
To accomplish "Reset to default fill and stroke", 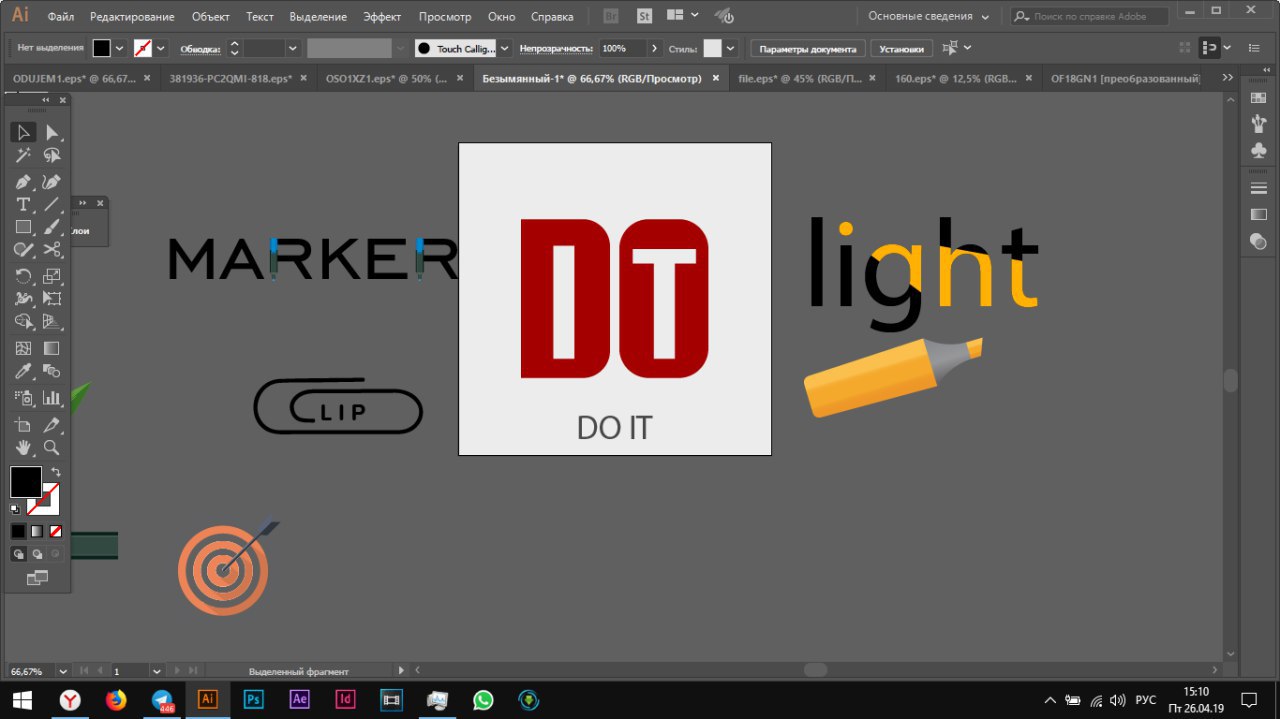I will point(15,509).
